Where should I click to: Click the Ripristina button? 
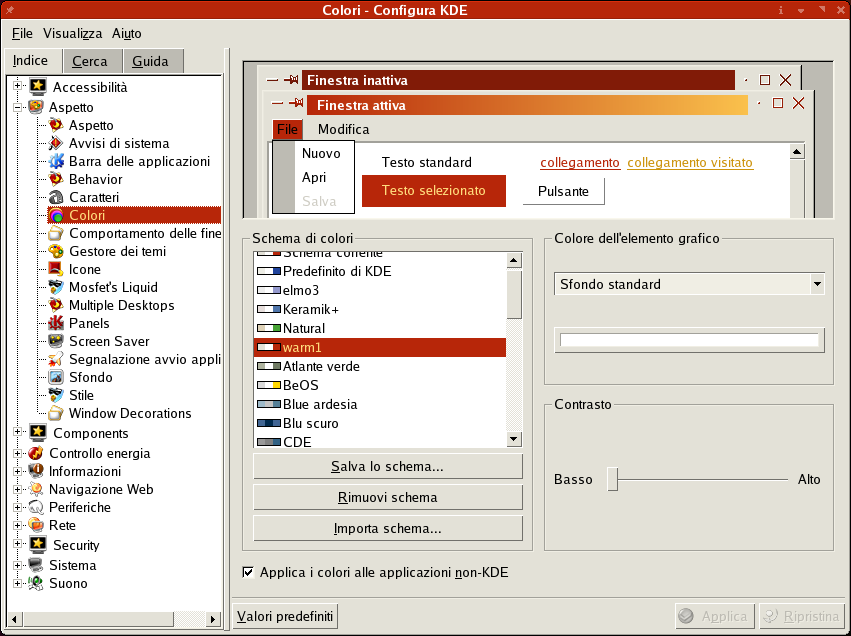802,616
